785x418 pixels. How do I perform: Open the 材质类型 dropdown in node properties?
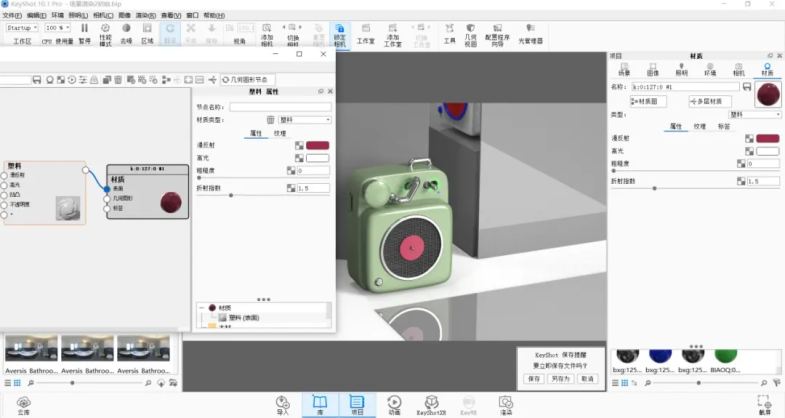[x=304, y=119]
